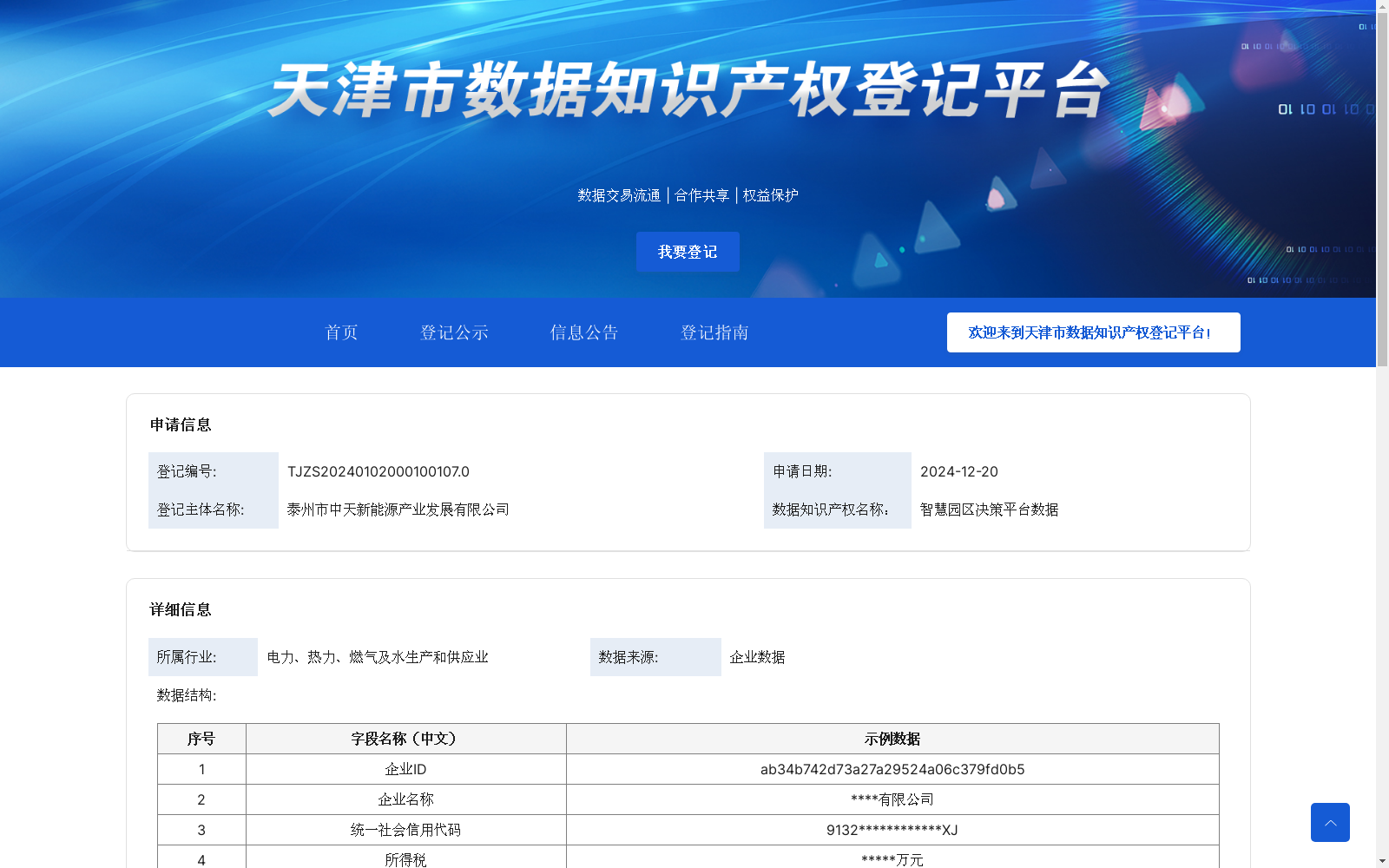Click the slogan 权益保护
Viewport: 1389px width, 868px height.
click(770, 195)
